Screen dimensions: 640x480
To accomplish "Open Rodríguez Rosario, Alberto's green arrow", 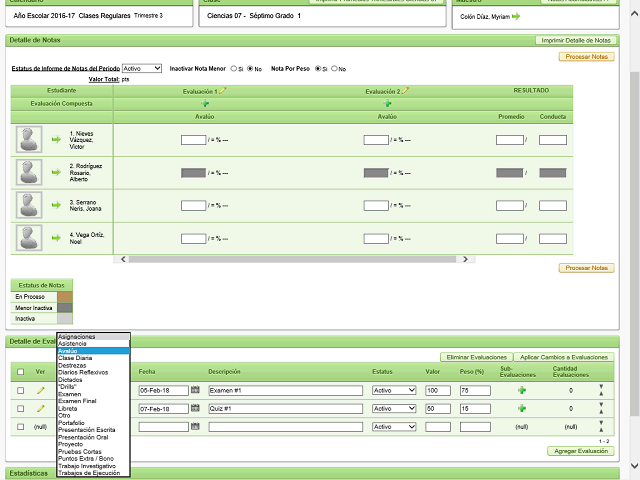I will click(56, 172).
